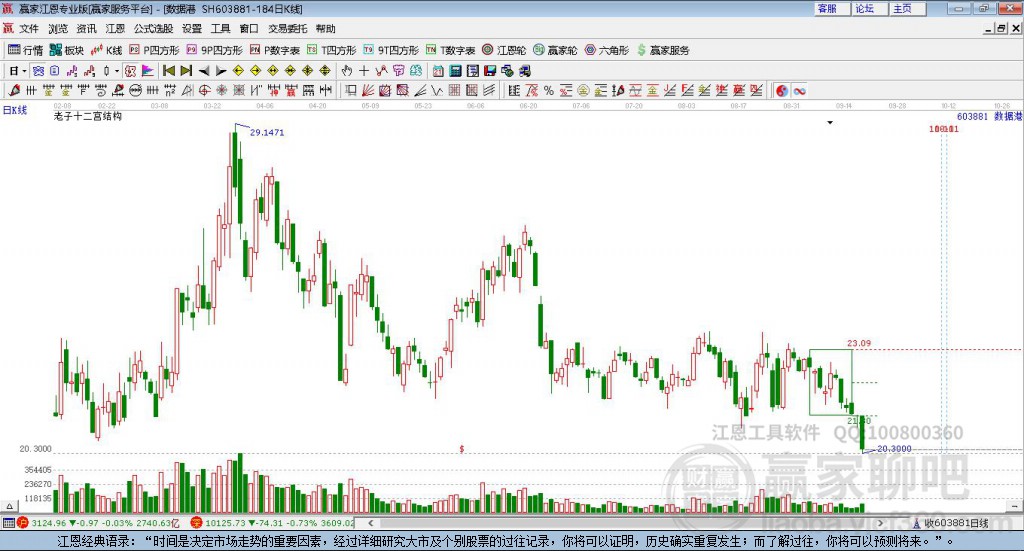This screenshot has height=551, width=1024.
Task: Open the calendar icon in toolbar
Action: (438, 71)
